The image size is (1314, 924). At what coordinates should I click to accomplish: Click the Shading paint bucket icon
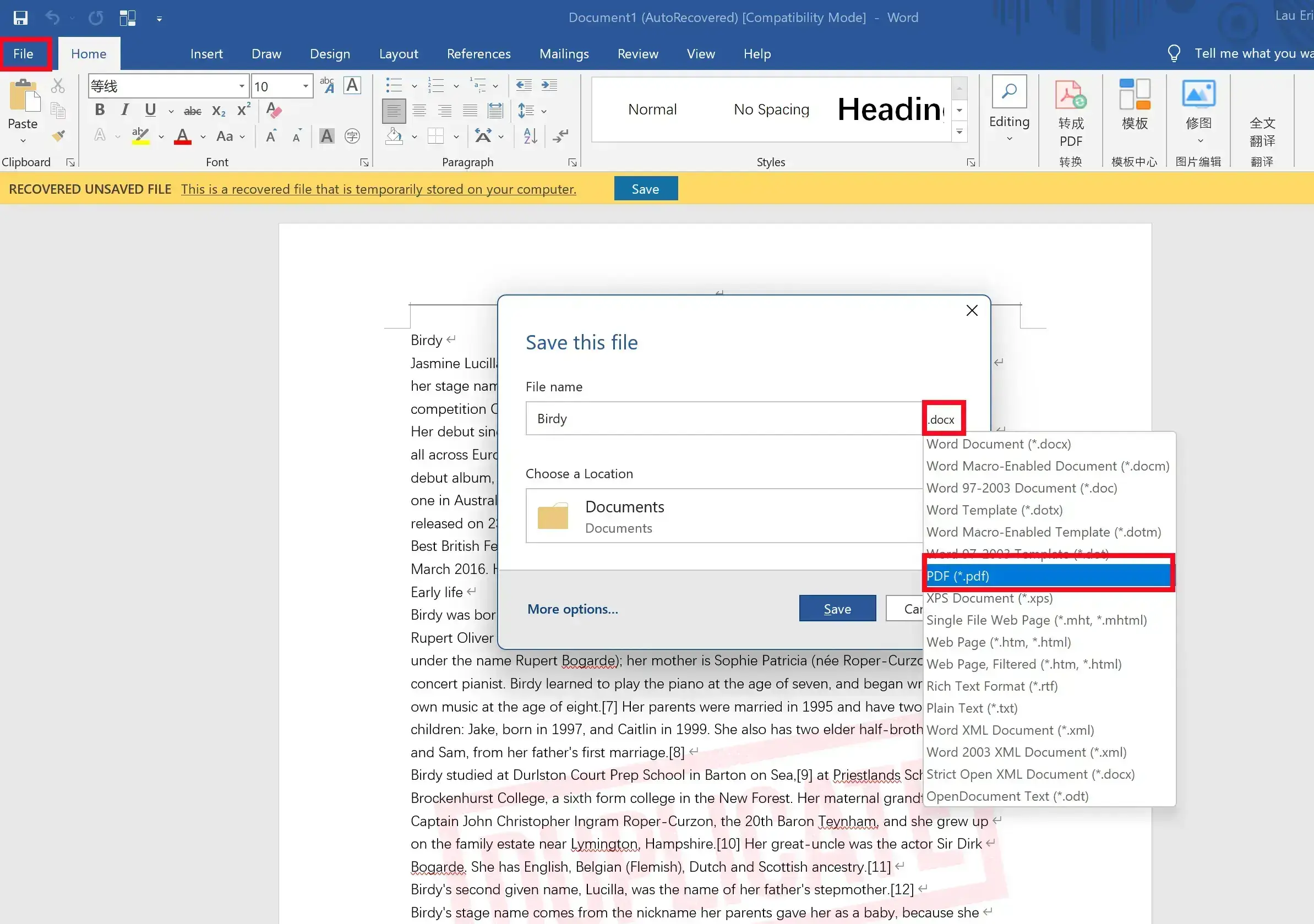tap(394, 136)
